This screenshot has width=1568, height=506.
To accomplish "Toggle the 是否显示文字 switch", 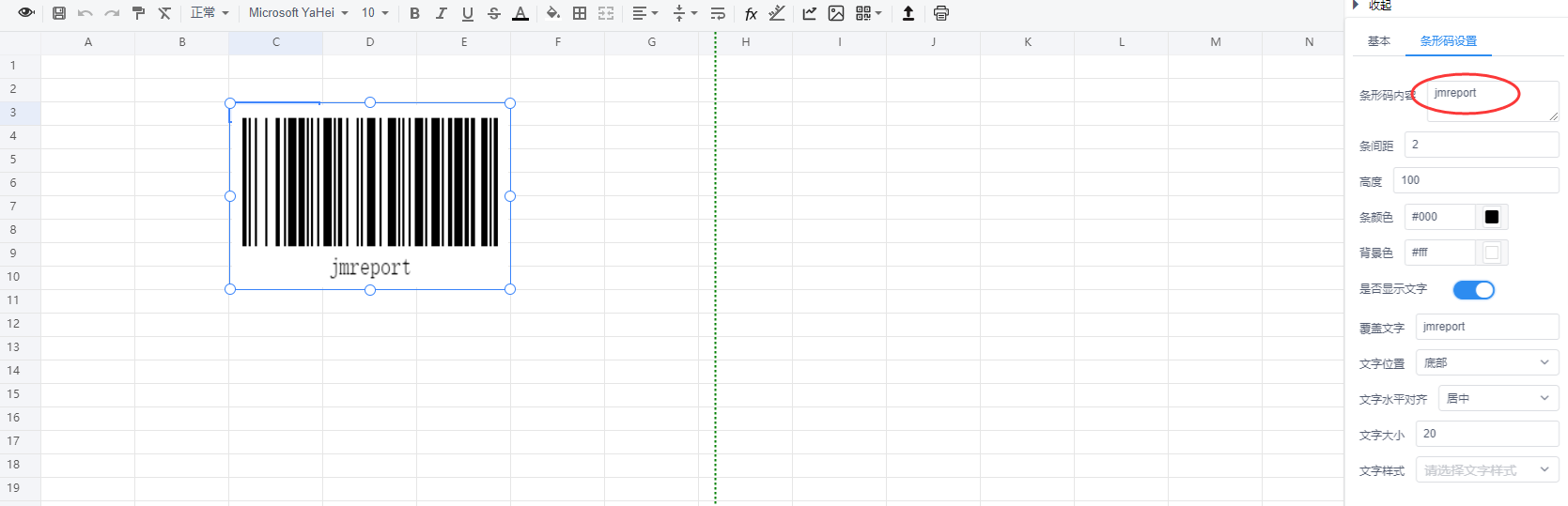I will [x=1473, y=290].
